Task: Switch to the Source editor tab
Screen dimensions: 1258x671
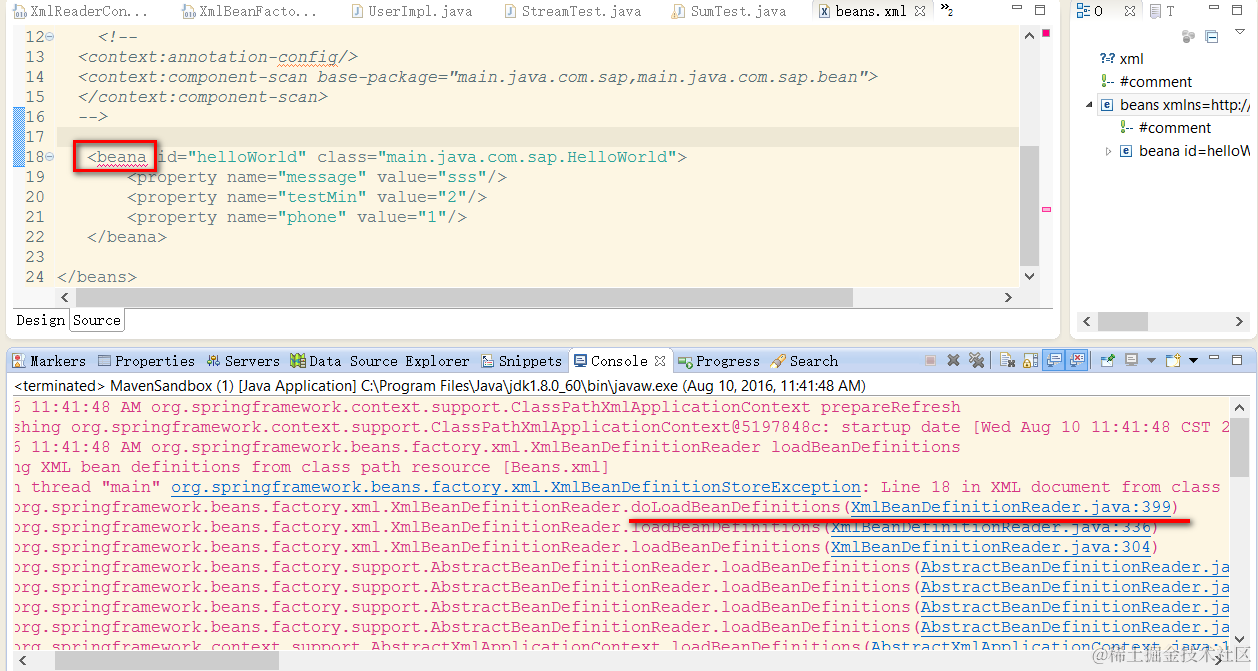Action: 97,320
